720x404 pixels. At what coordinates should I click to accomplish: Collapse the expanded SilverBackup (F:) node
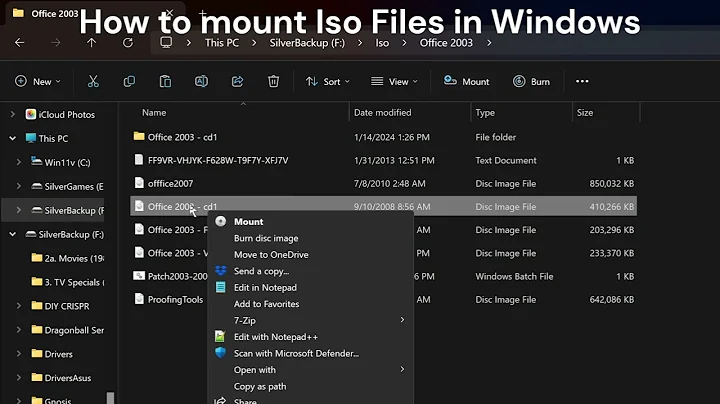click(12, 234)
